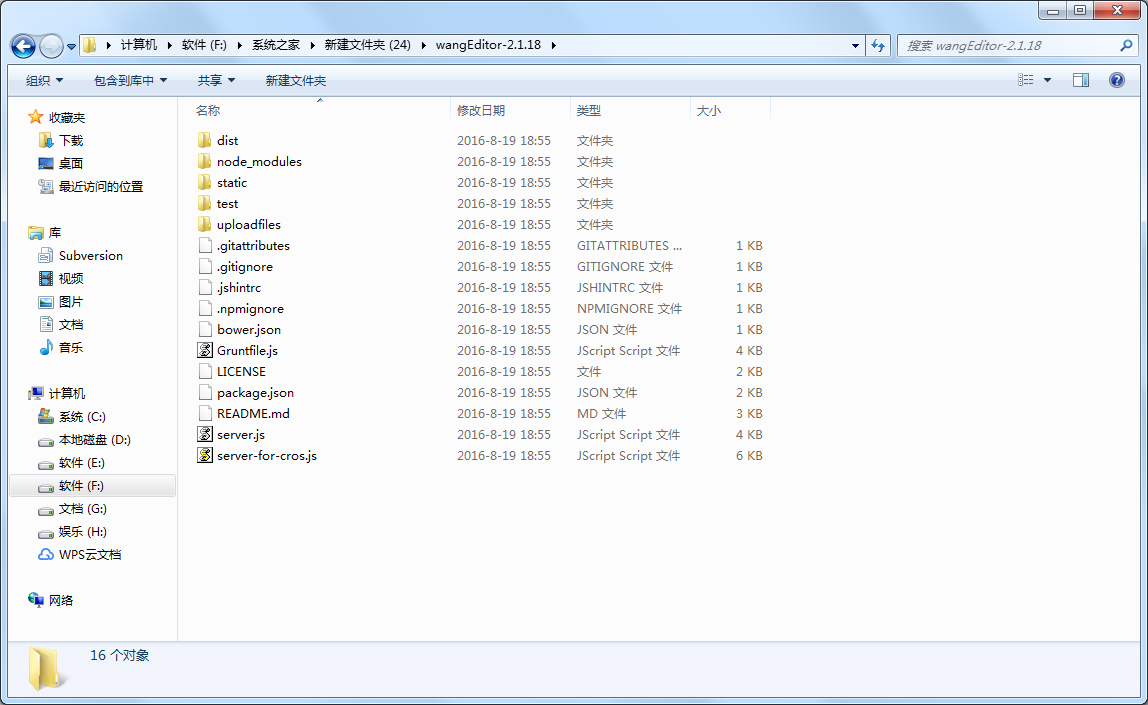The height and width of the screenshot is (705, 1148).
Task: Select the Gruntfile.js script file icon
Action: (205, 351)
